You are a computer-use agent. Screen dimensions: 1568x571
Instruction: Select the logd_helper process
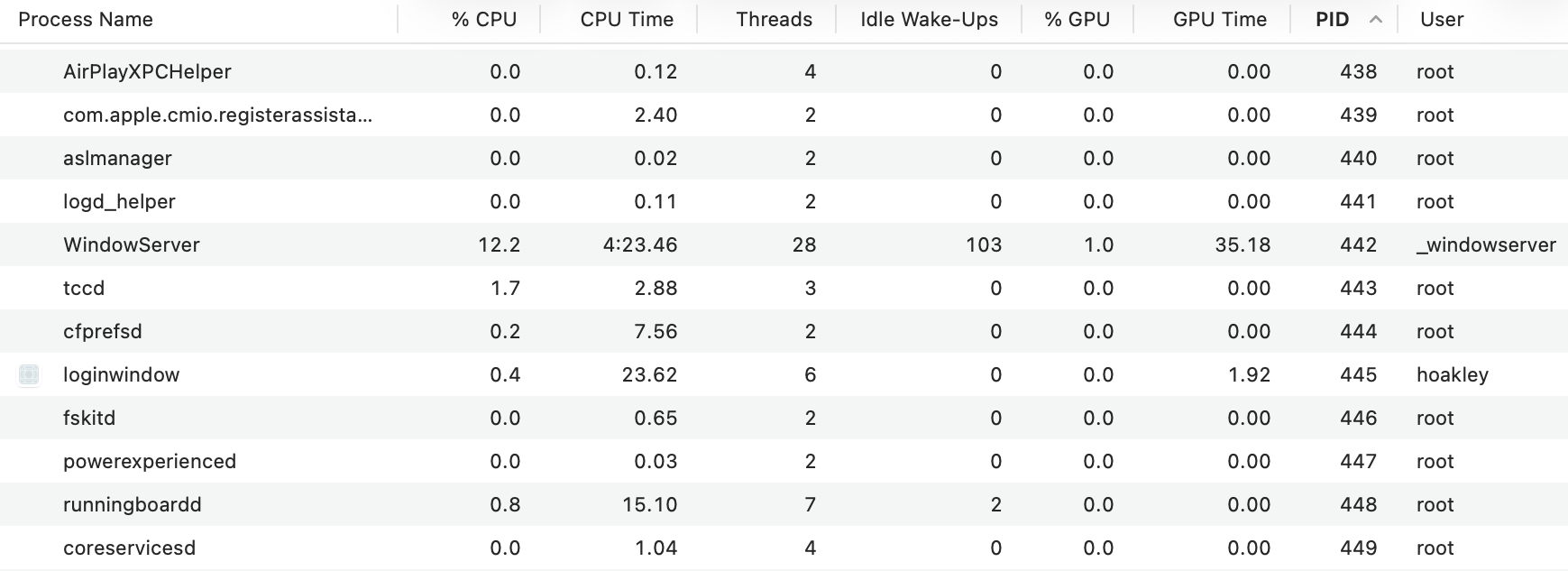(x=119, y=202)
